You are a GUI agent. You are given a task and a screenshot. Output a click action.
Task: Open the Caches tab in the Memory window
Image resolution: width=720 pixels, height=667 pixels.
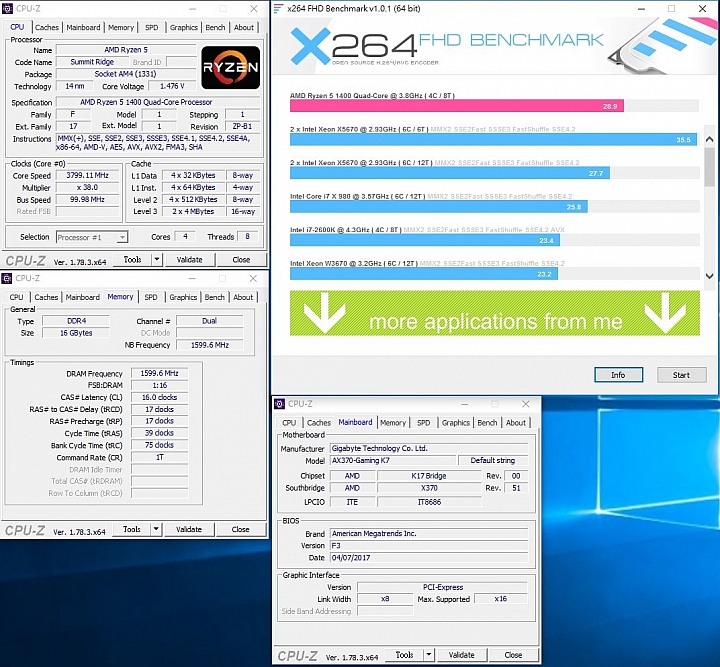[x=46, y=297]
